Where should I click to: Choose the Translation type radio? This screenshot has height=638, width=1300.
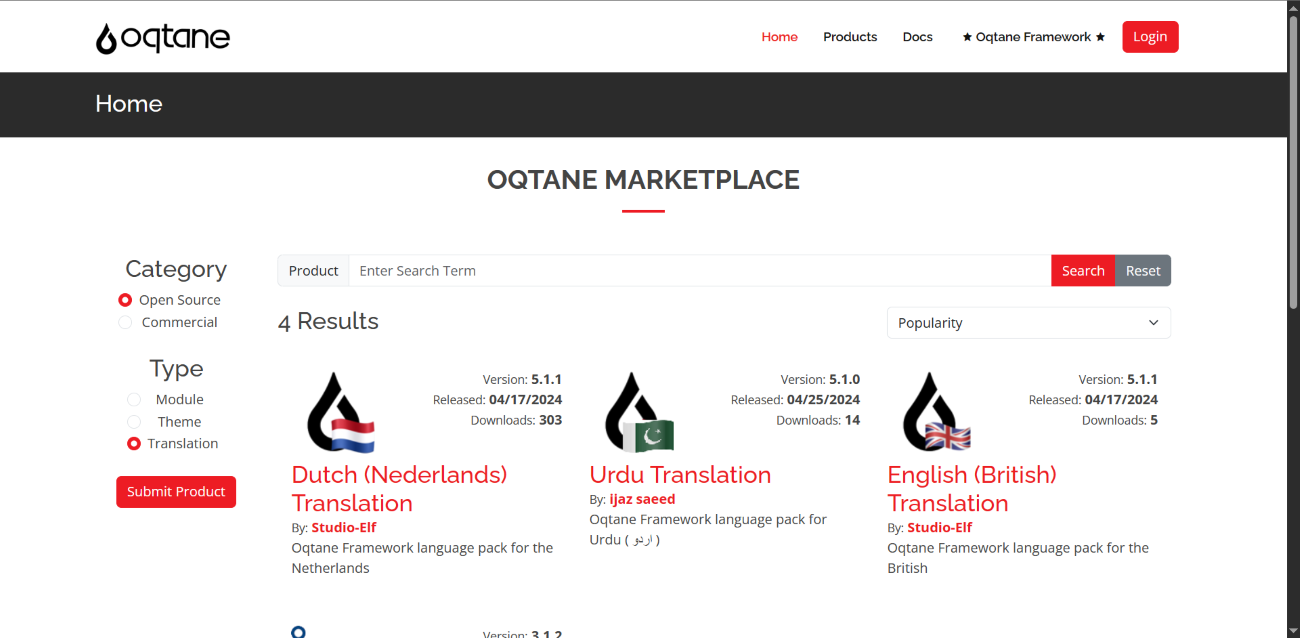point(134,443)
